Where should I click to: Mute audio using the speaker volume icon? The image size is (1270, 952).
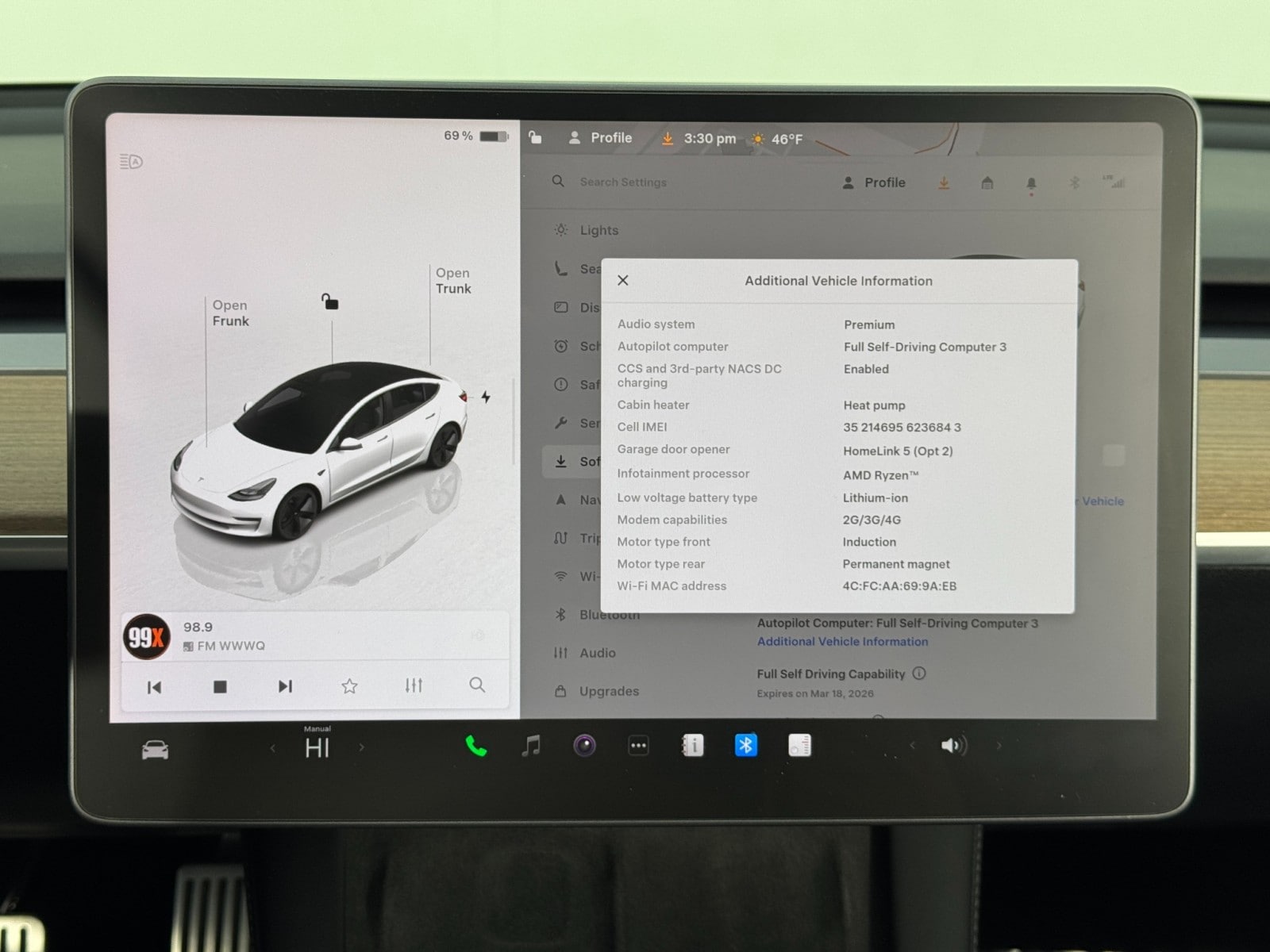click(952, 746)
